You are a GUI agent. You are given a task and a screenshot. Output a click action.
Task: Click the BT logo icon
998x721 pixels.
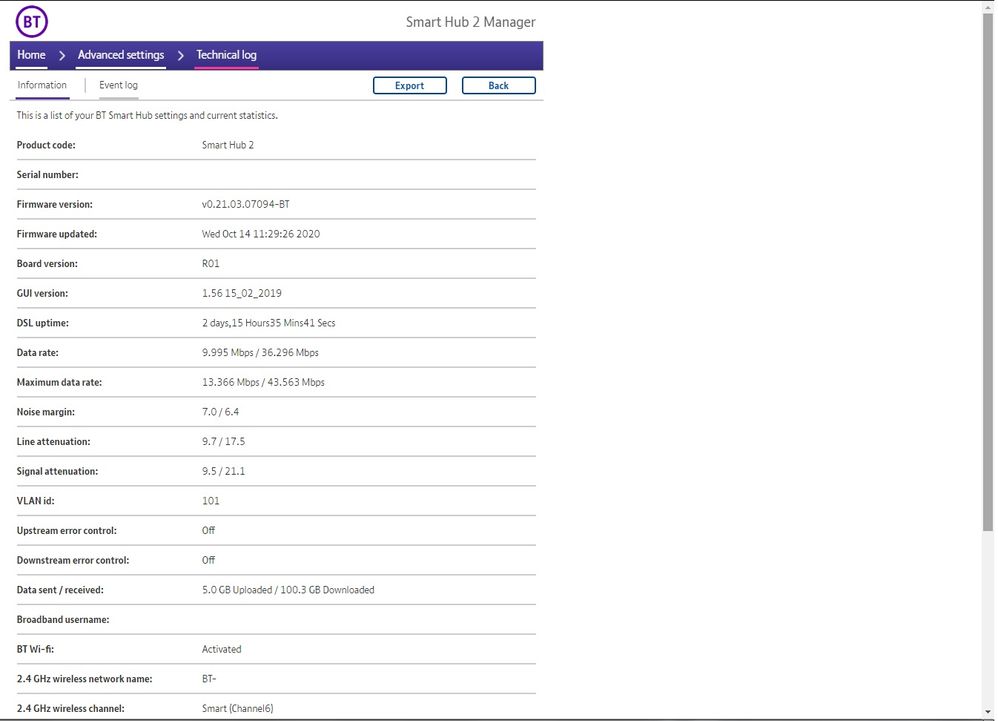(32, 21)
